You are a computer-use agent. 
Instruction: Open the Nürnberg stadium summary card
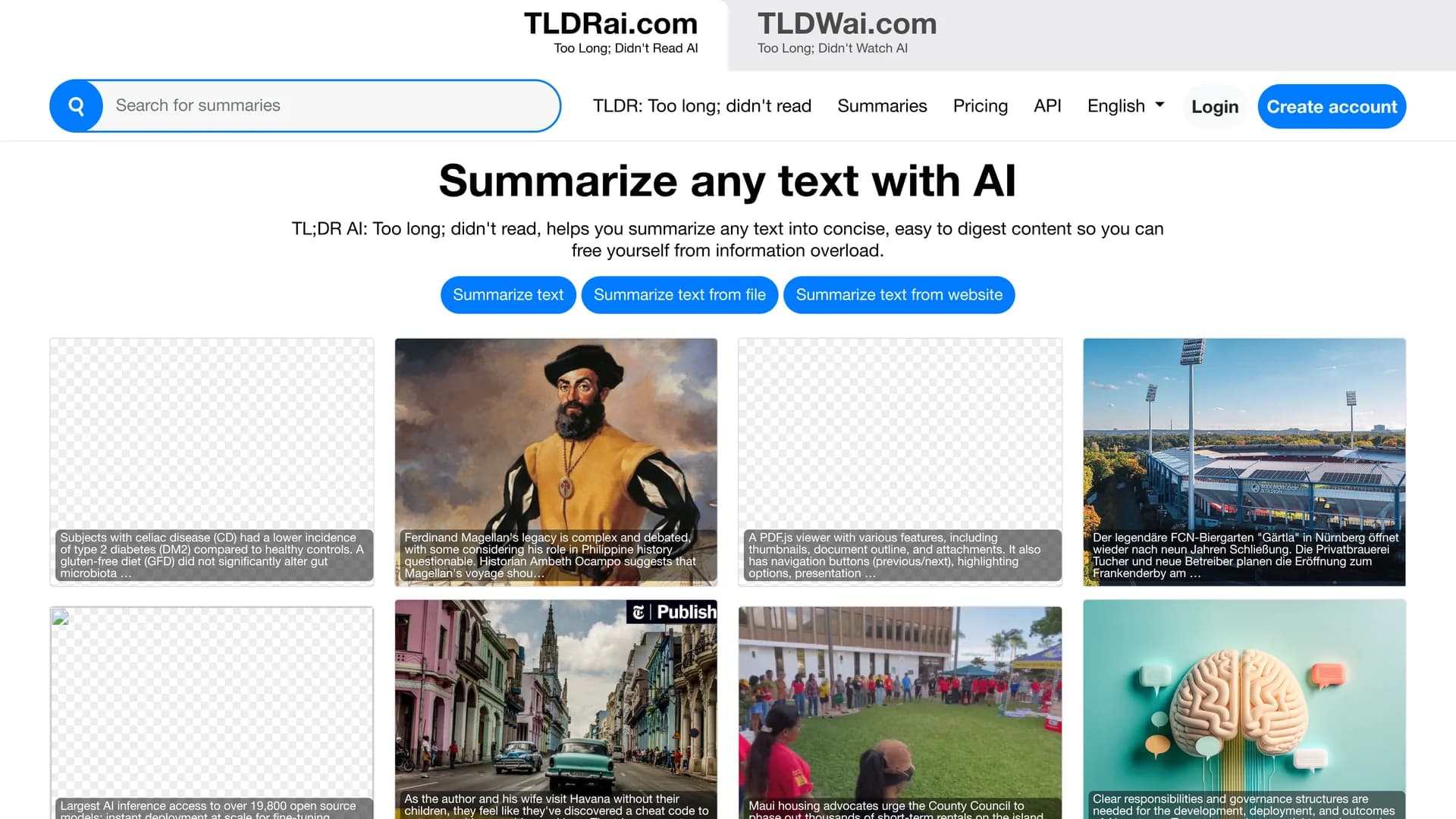click(1244, 462)
